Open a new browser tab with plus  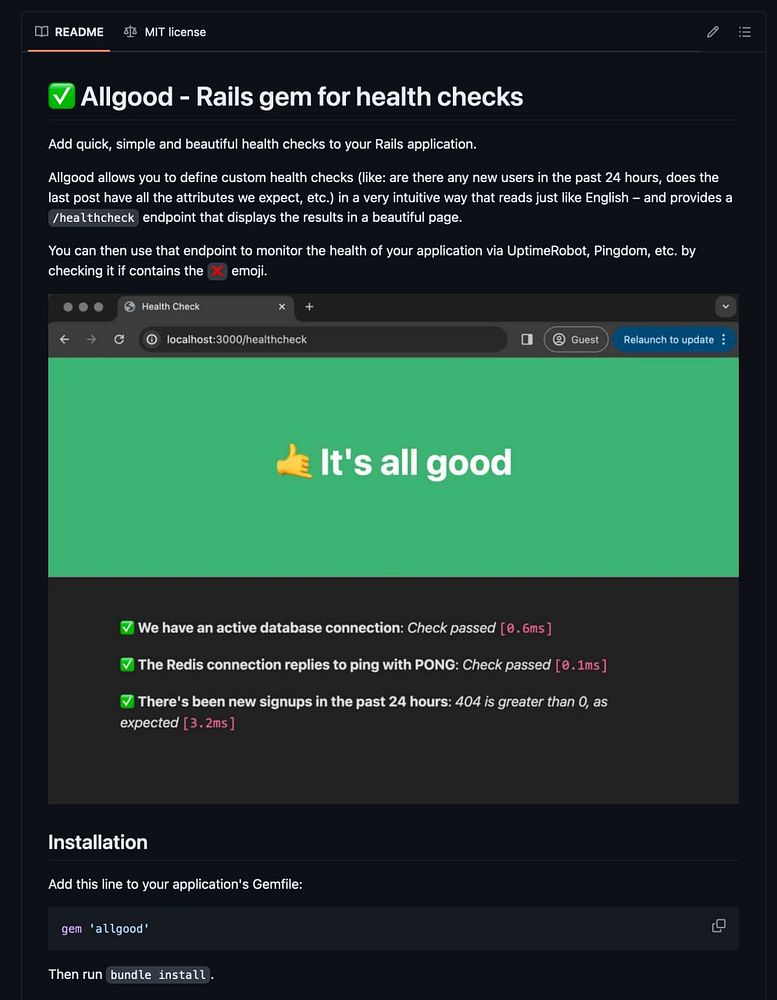point(309,307)
